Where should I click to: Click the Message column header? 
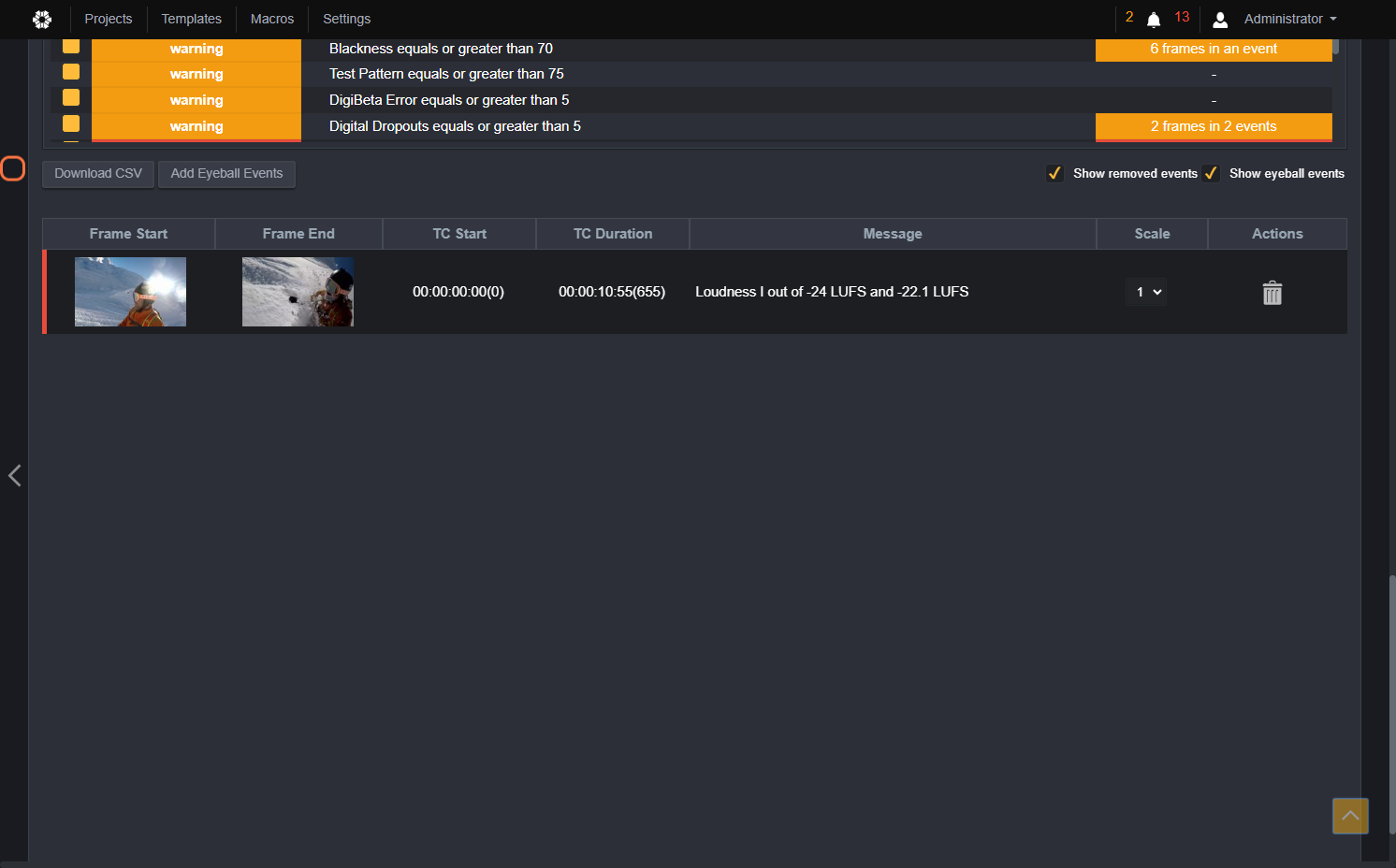coord(893,234)
